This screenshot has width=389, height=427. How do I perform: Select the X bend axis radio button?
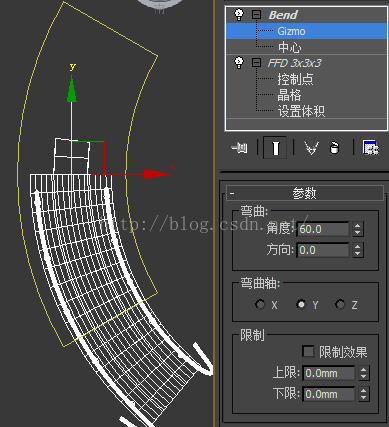pos(260,304)
